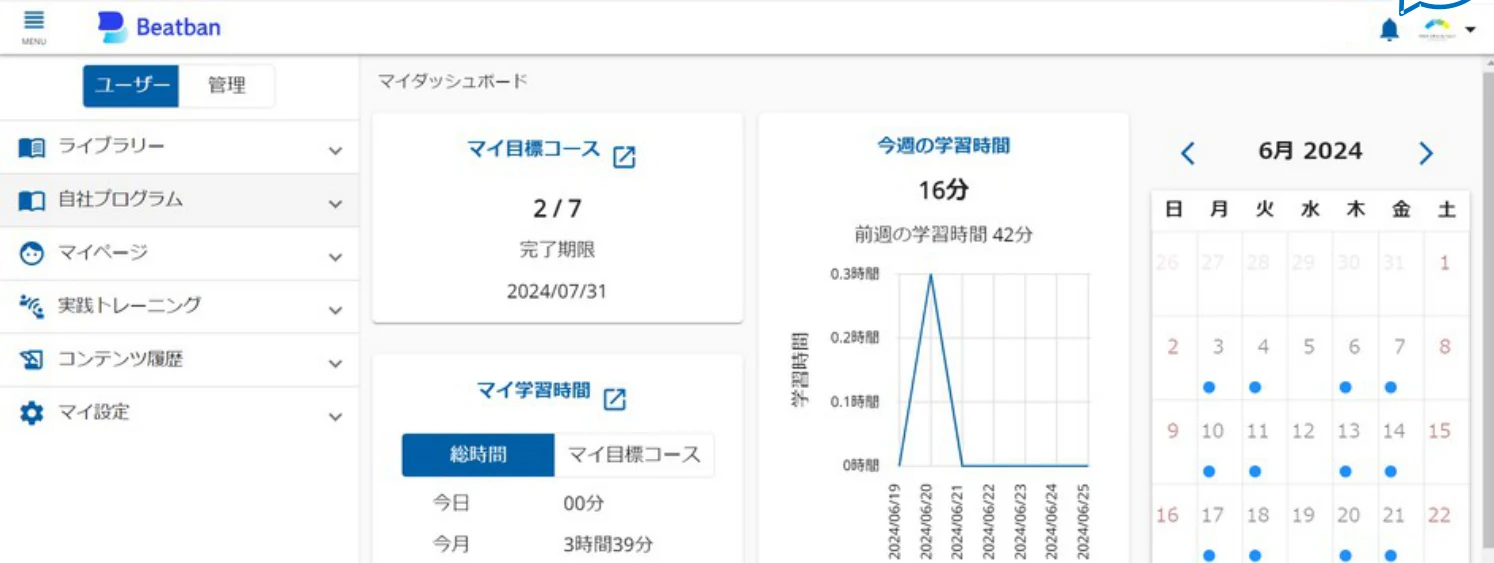
Task: Click the マイダッシュボード breadcrumb text
Action: pyautogui.click(x=452, y=82)
